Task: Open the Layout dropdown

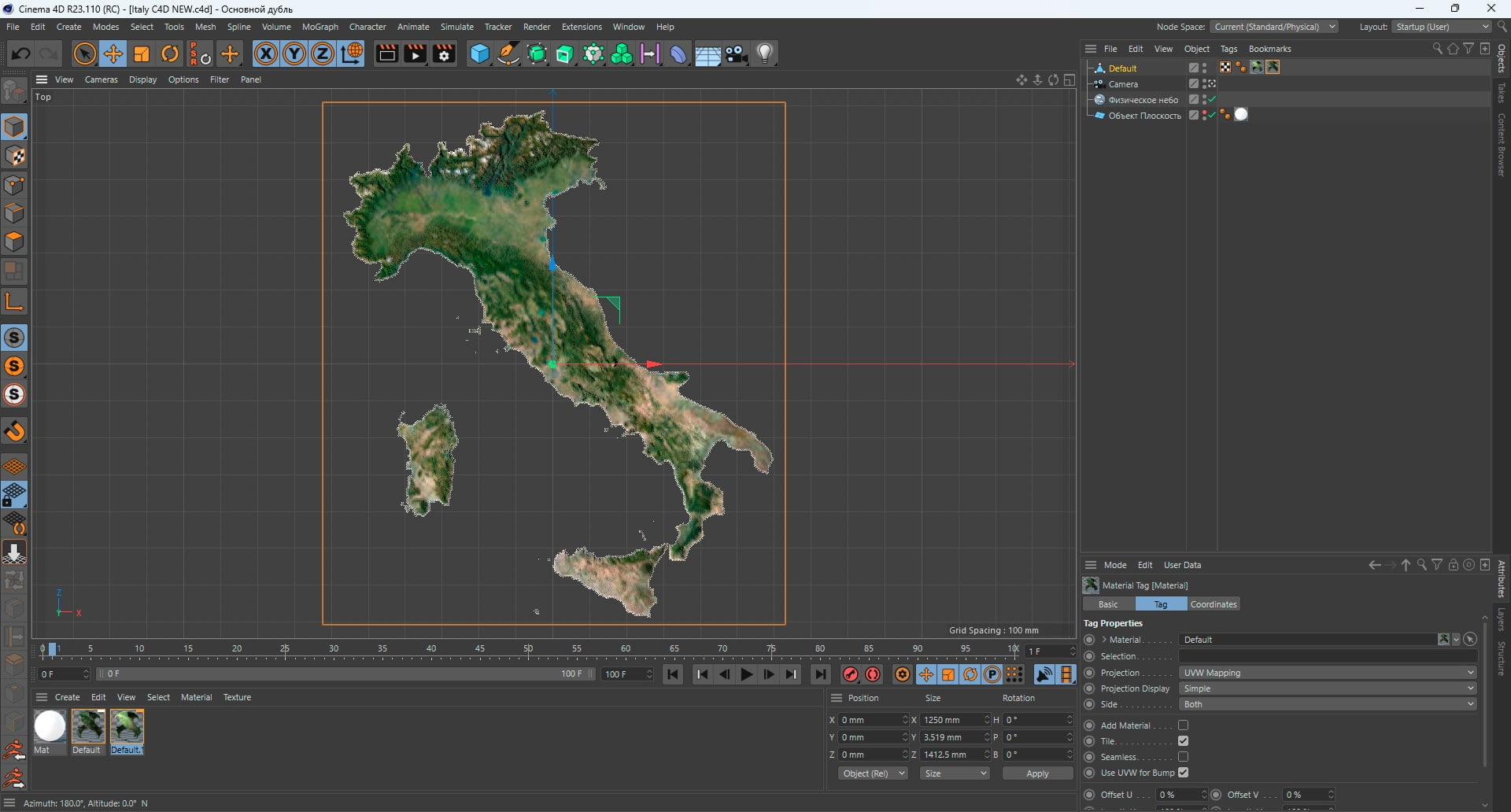Action: [x=1442, y=27]
